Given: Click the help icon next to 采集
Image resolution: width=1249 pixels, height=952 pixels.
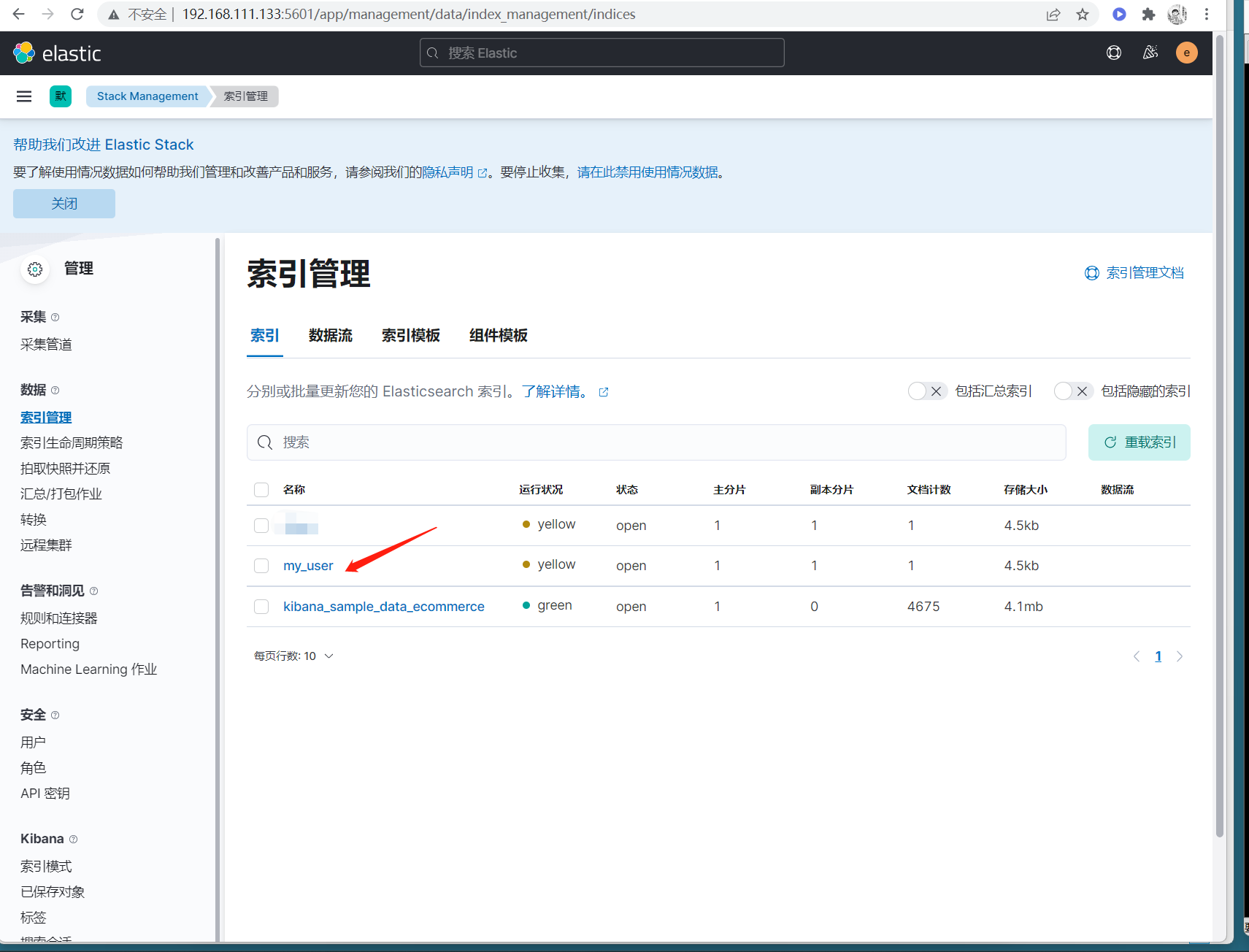Looking at the screenshot, I should point(55,317).
